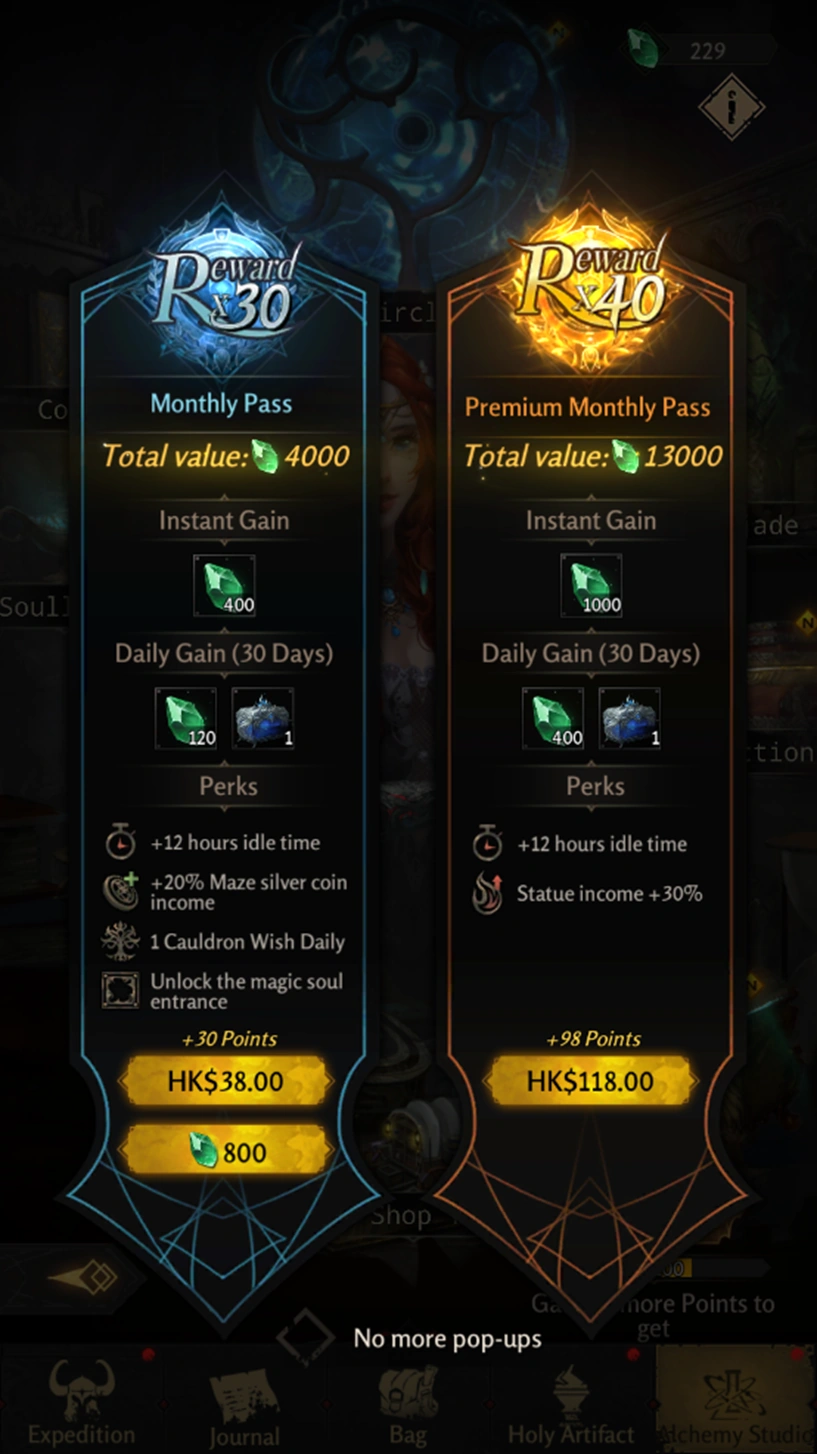View Premium Pass daily chest reward
Image resolution: width=817 pixels, height=1454 pixels.
coord(629,719)
